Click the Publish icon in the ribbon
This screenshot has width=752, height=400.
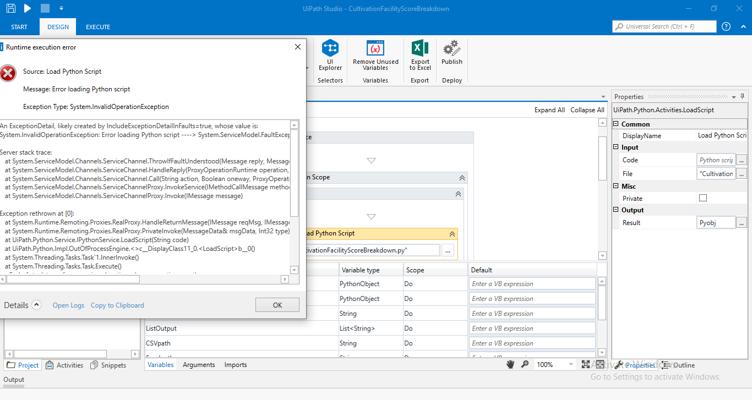[x=452, y=52]
